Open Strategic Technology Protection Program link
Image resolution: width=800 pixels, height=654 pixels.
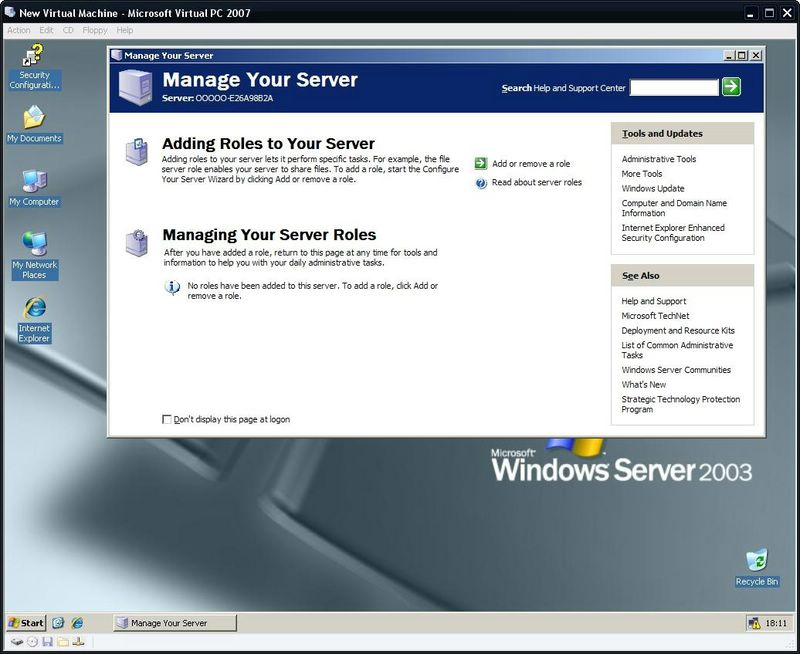pyautogui.click(x=681, y=404)
